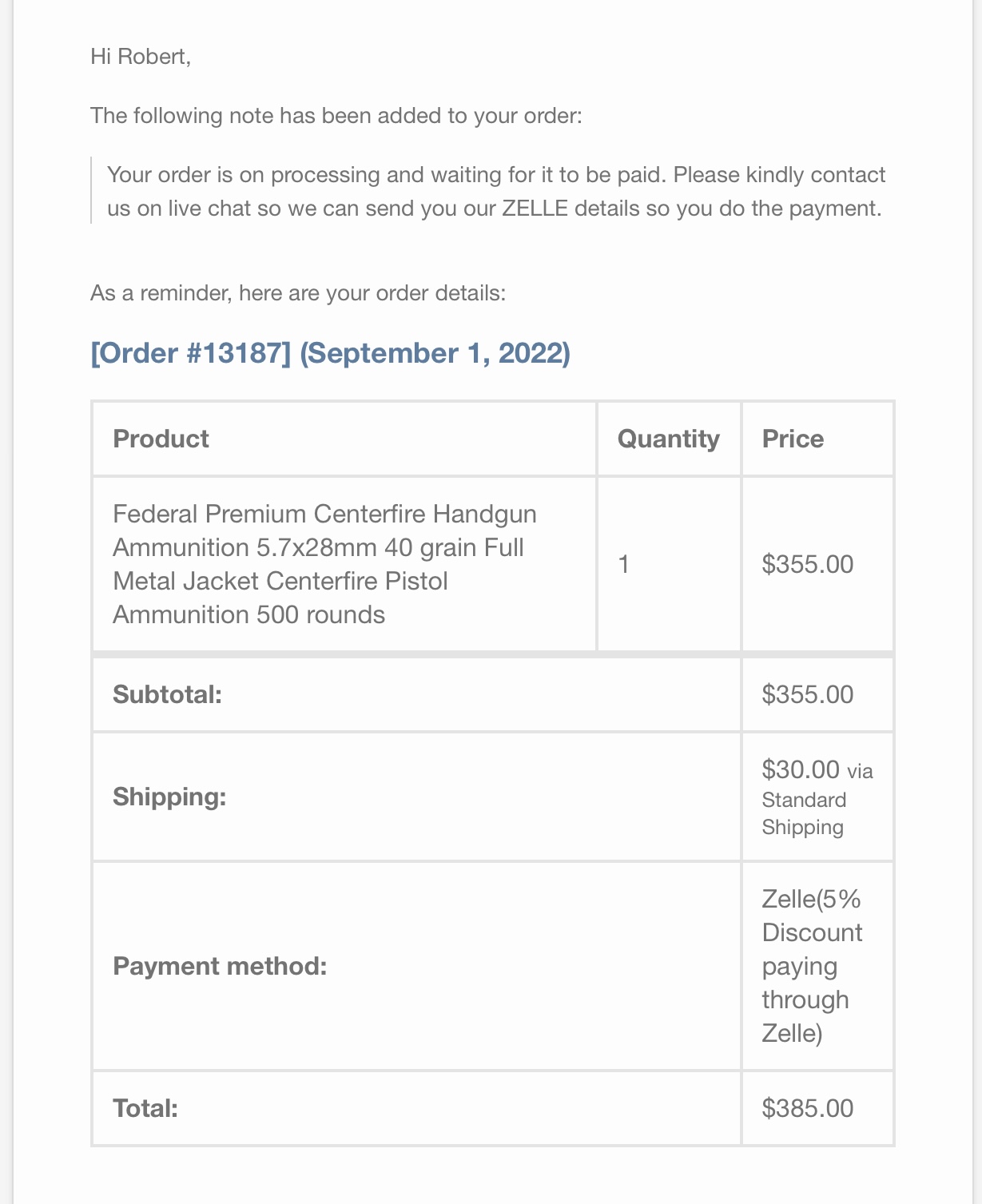Click the September 1, 2022 date text
The image size is (982, 1204).
(x=435, y=353)
